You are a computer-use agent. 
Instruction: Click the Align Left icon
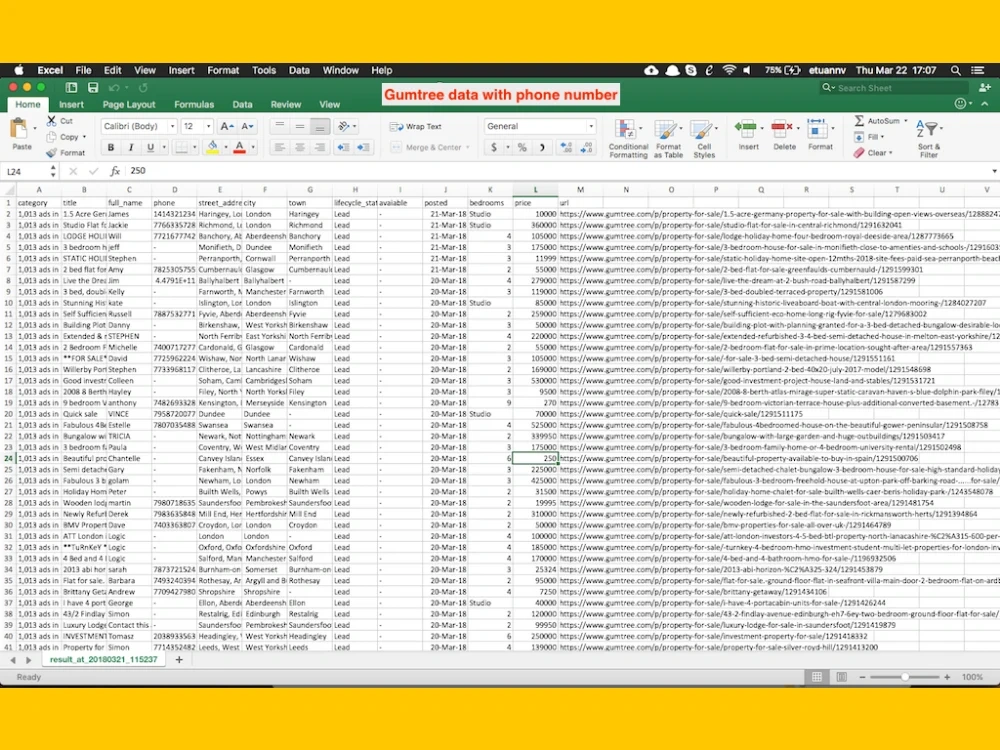click(279, 147)
